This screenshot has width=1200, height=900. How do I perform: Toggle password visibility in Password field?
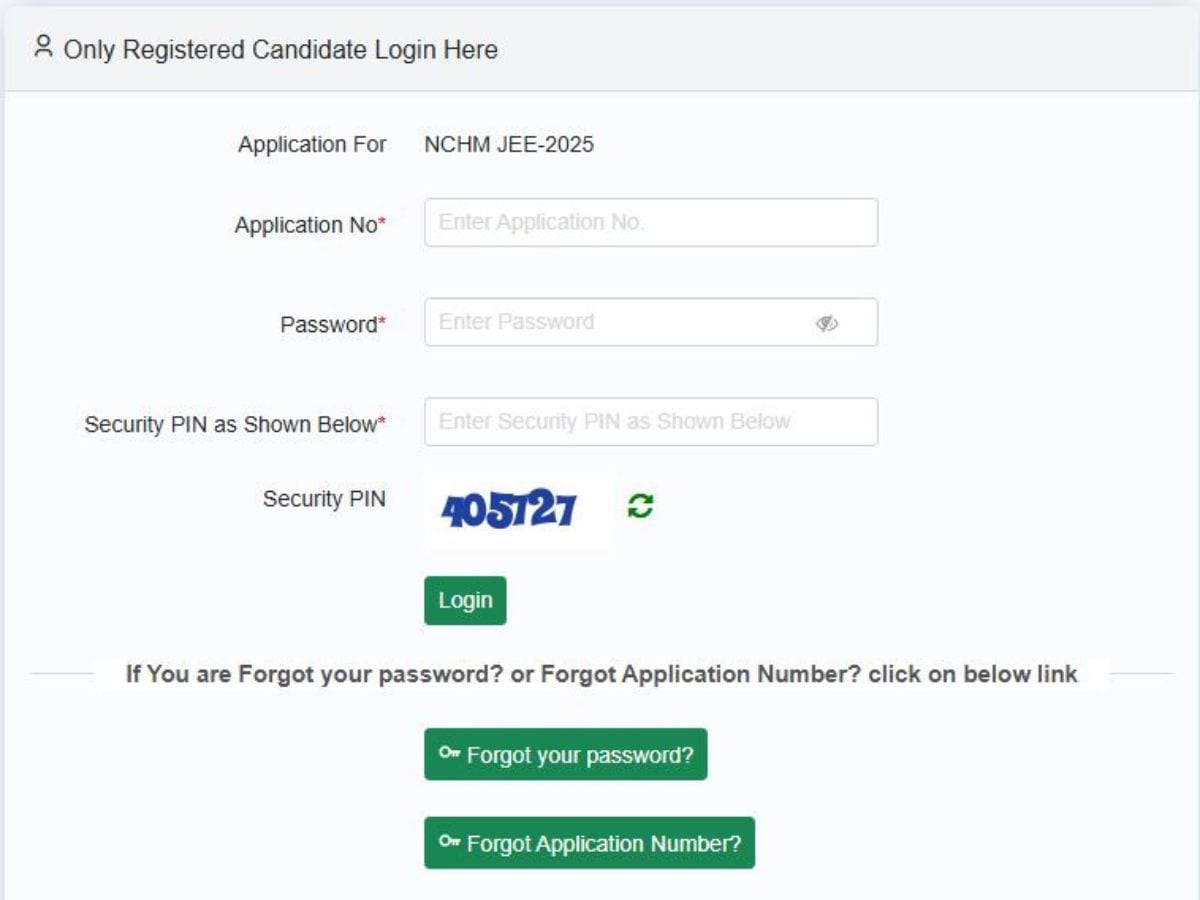coord(827,321)
